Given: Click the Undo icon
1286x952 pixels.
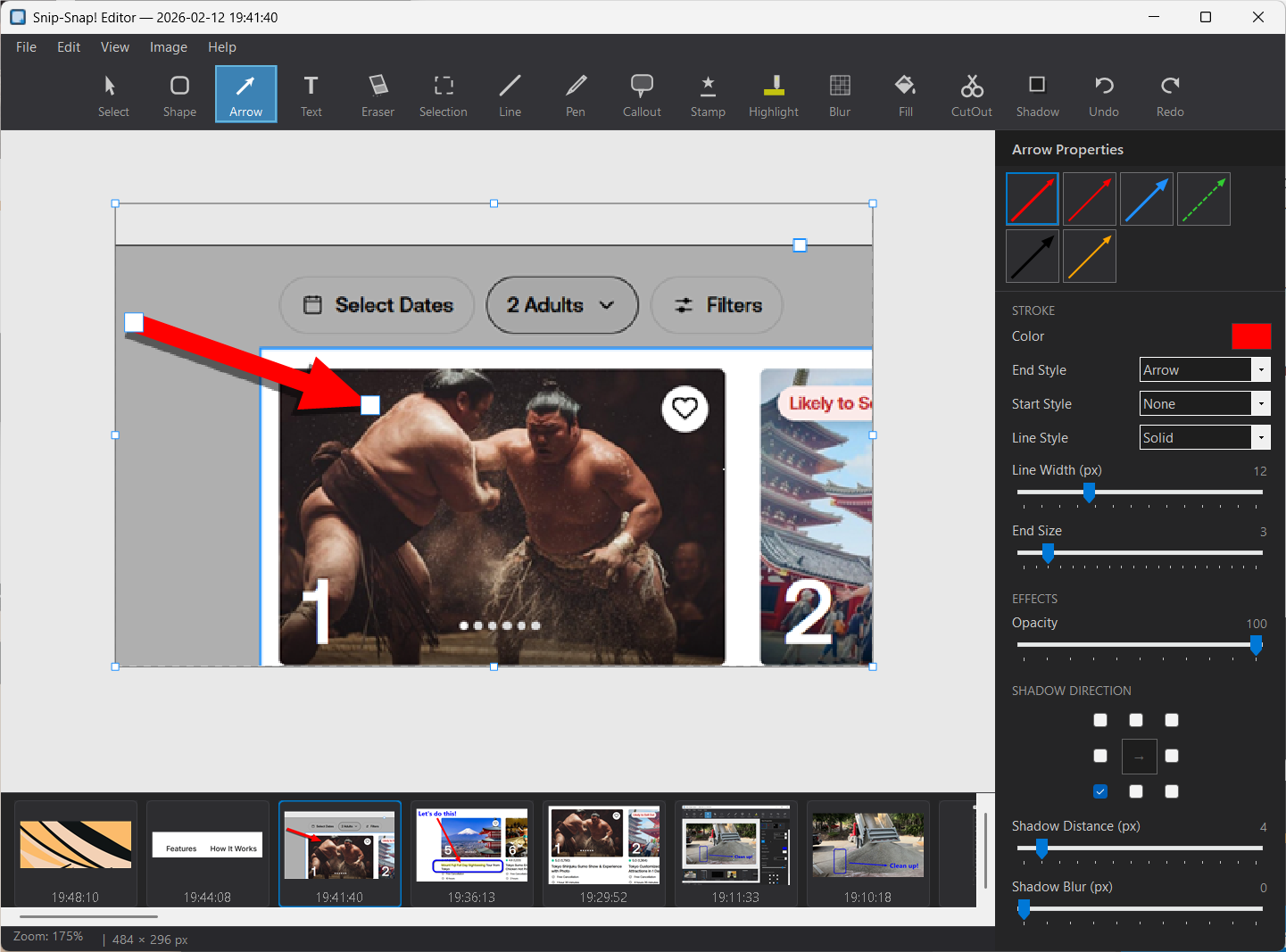Looking at the screenshot, I should coord(1104,95).
